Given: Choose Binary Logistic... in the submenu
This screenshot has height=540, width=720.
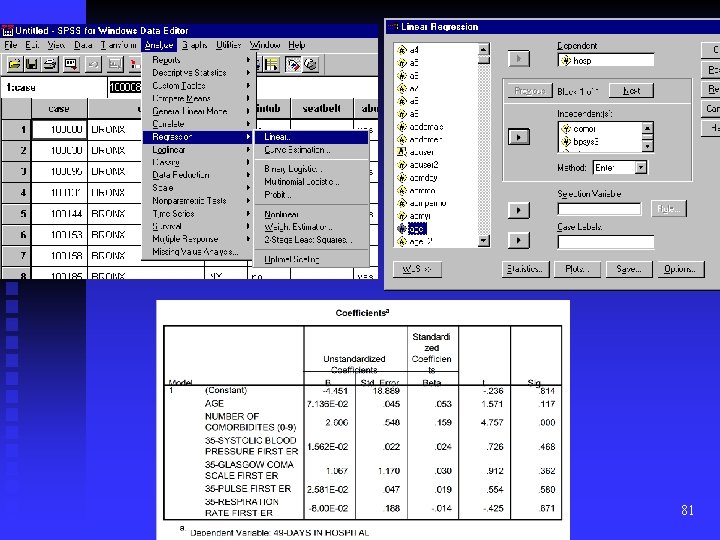Looking at the screenshot, I should point(311,169).
